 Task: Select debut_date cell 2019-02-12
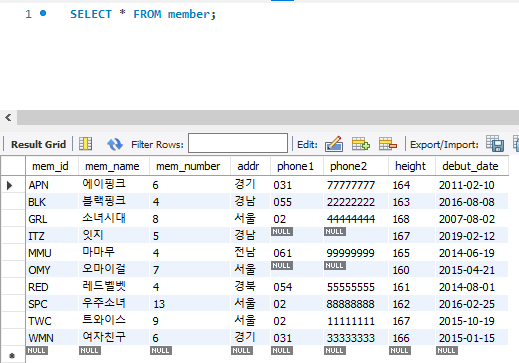click(472, 236)
